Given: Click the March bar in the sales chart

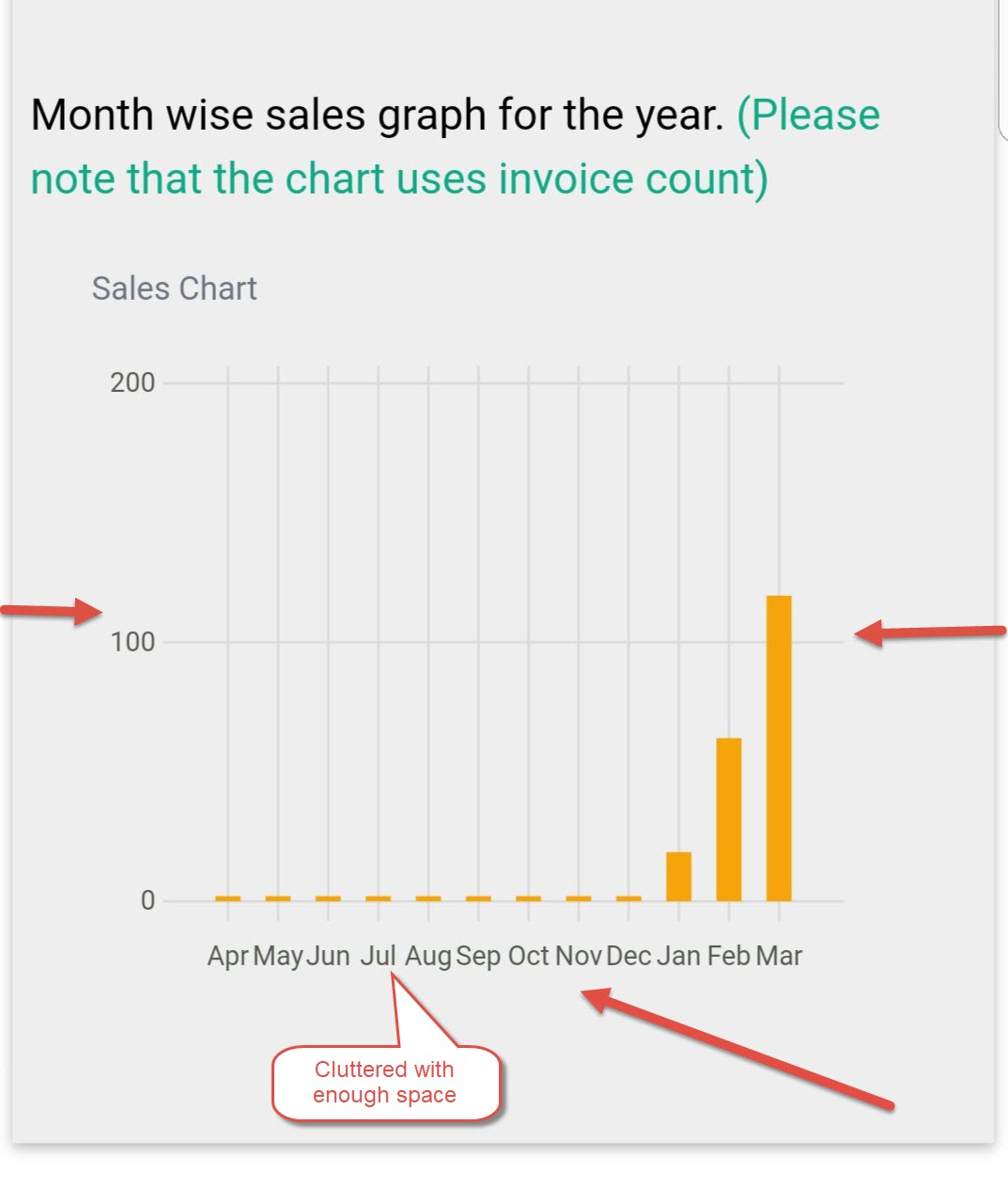Looking at the screenshot, I should pyautogui.click(x=779, y=748).
